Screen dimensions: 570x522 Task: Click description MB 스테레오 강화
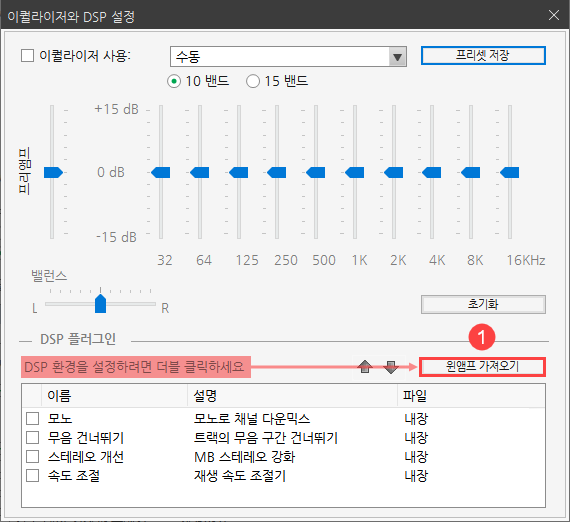tap(244, 457)
